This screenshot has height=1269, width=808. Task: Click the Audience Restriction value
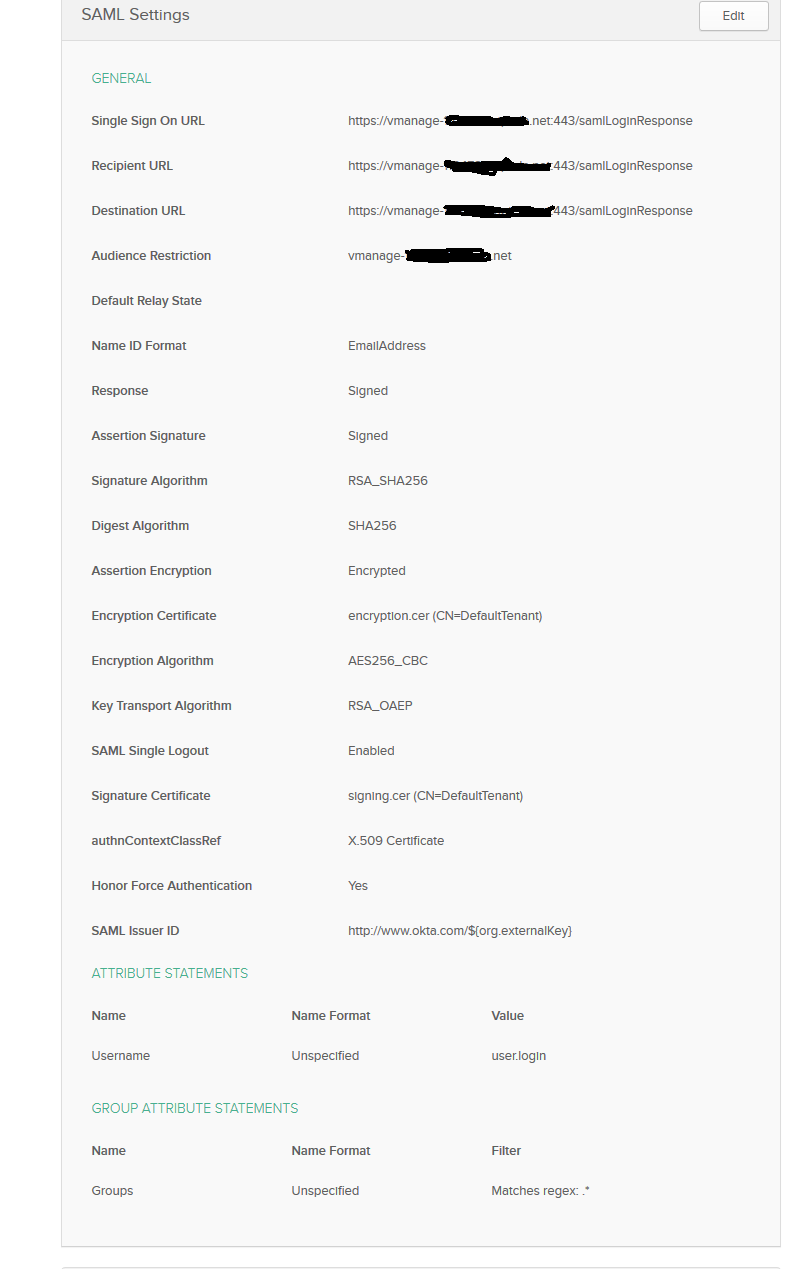[x=430, y=255]
